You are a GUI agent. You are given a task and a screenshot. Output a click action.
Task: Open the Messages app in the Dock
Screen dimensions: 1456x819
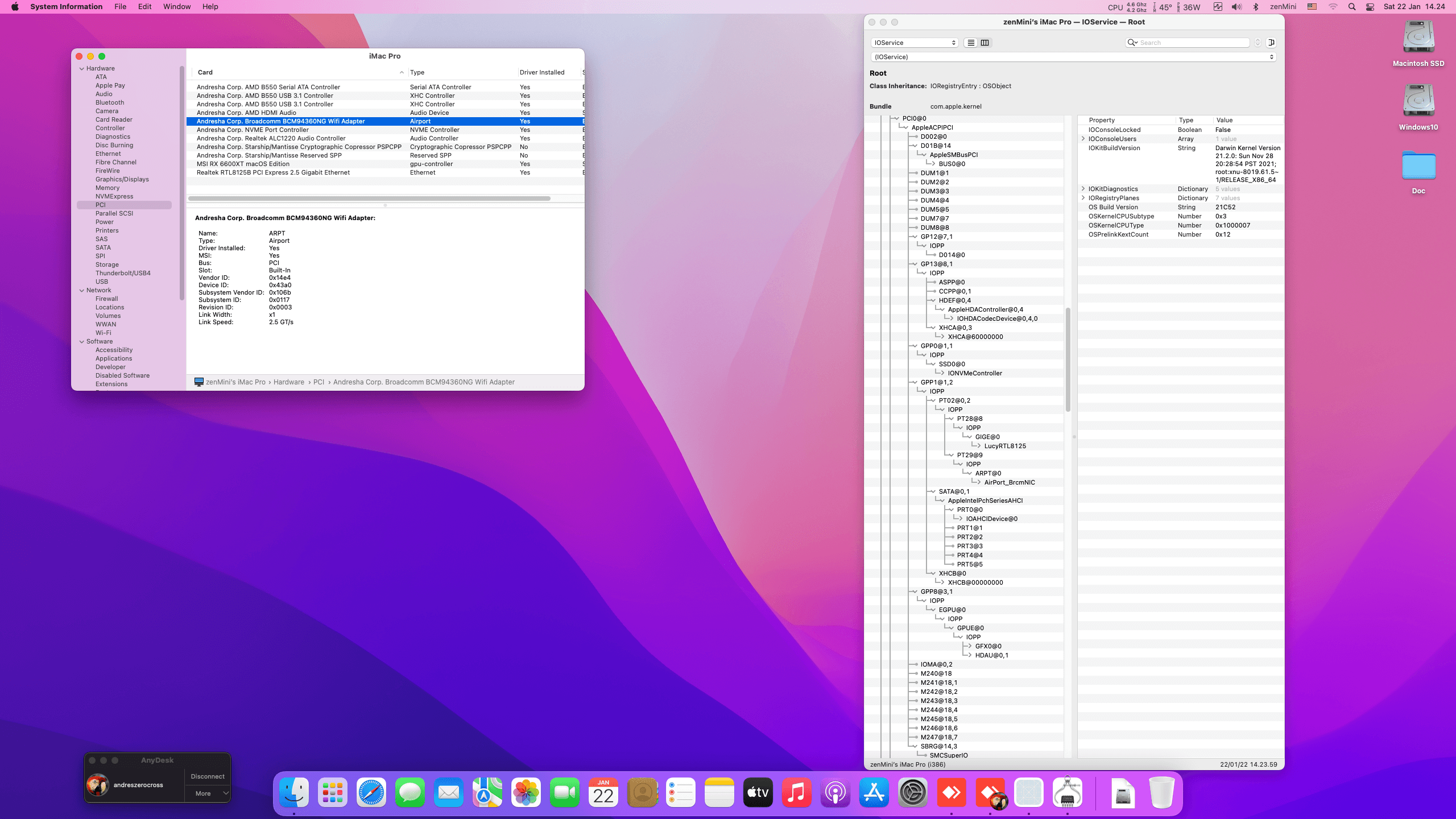(x=410, y=792)
